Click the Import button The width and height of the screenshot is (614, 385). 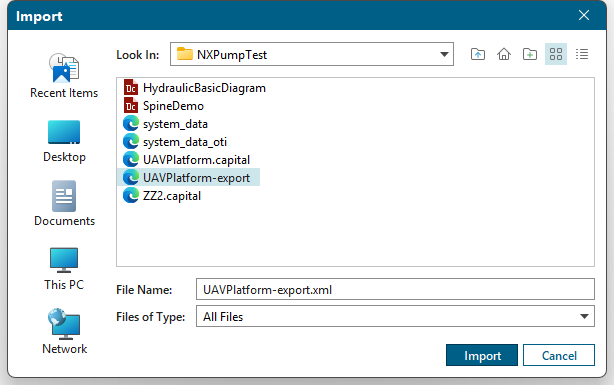tap(482, 355)
